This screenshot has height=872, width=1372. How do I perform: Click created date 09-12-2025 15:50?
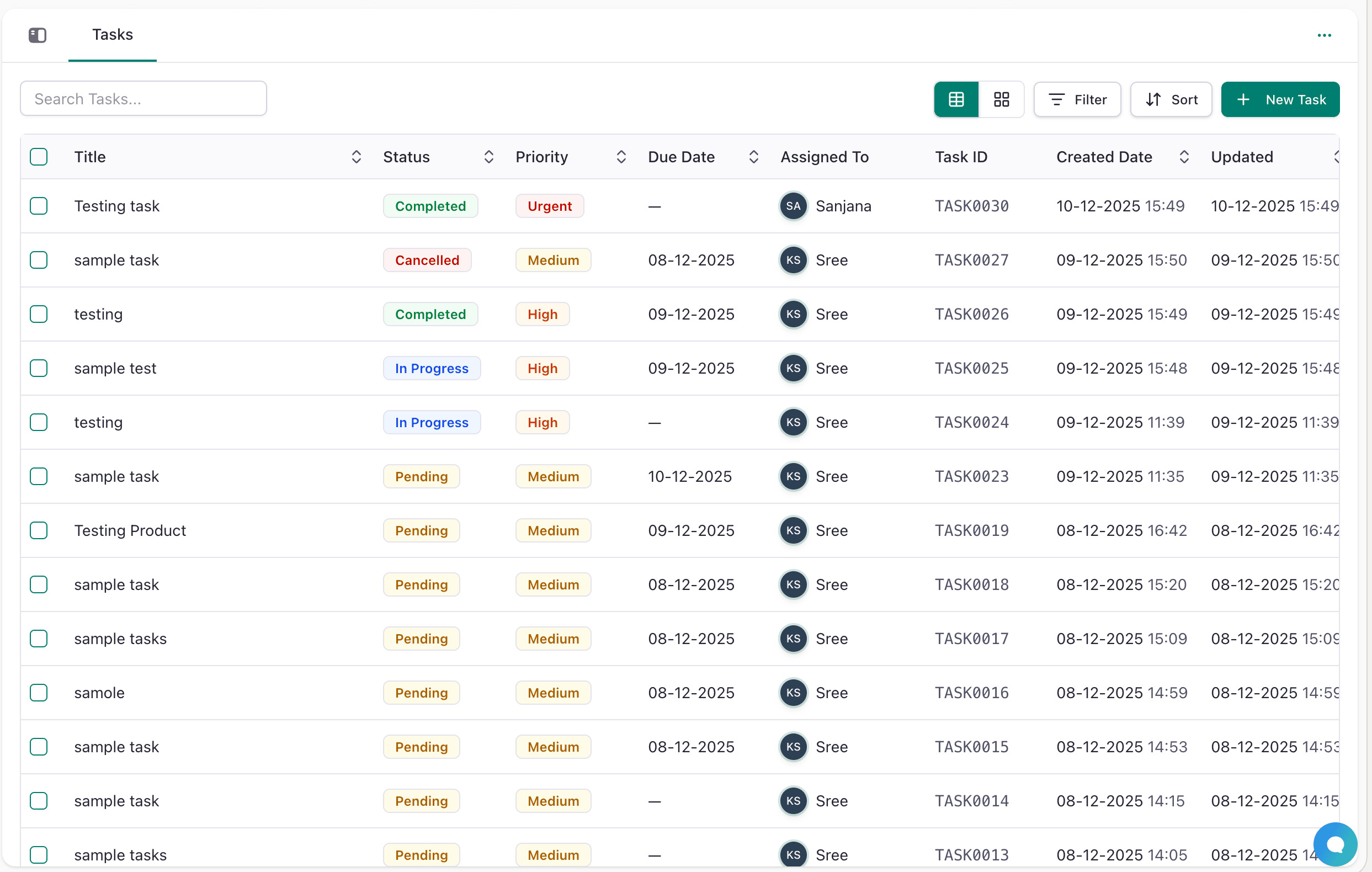(x=1121, y=260)
